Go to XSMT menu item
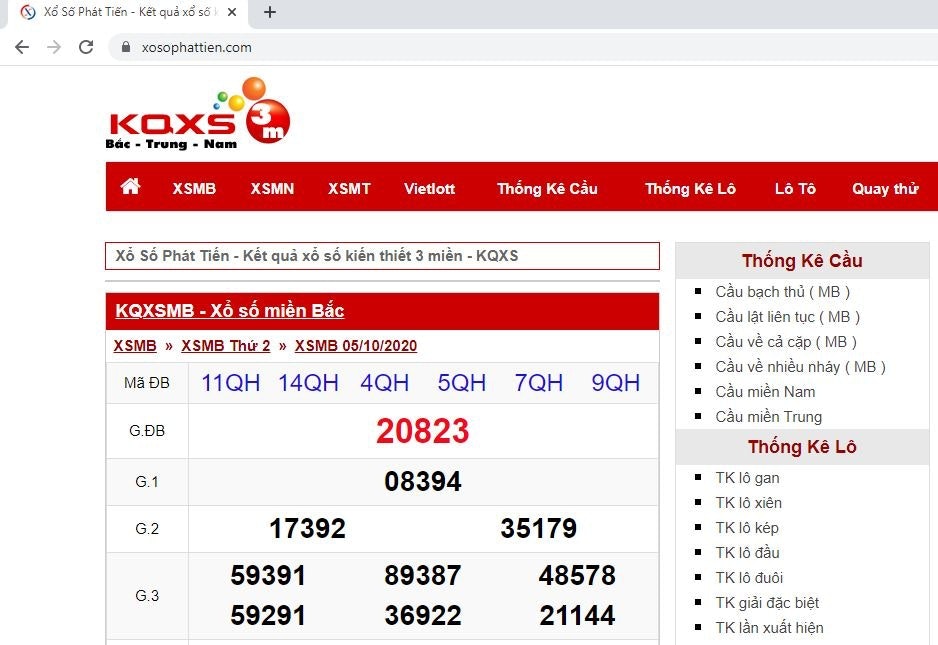Image resolution: width=938 pixels, height=645 pixels. pyautogui.click(x=349, y=188)
